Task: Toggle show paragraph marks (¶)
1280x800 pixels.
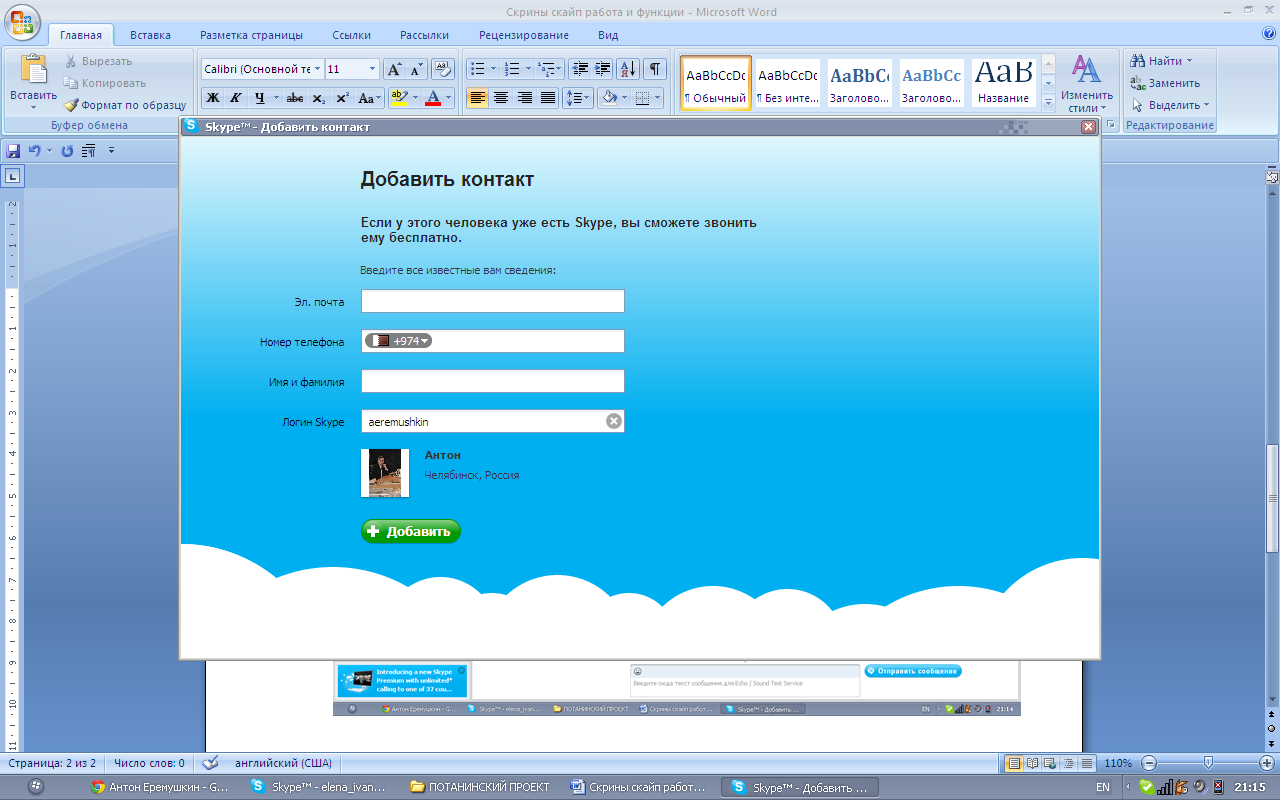Action: pos(654,69)
